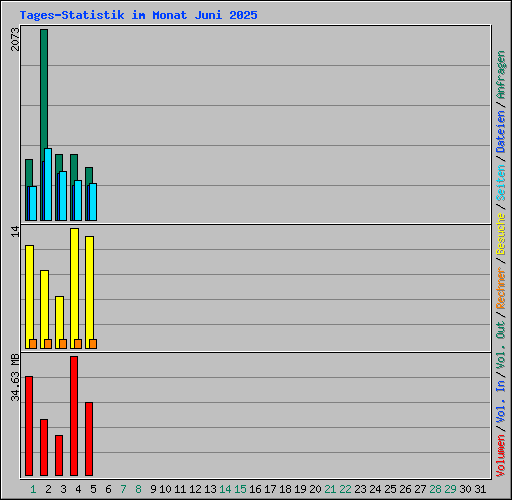Viewport: 512px width, 500px height.
Task: Select the '2073' axis maximum label
Action: point(15,39)
